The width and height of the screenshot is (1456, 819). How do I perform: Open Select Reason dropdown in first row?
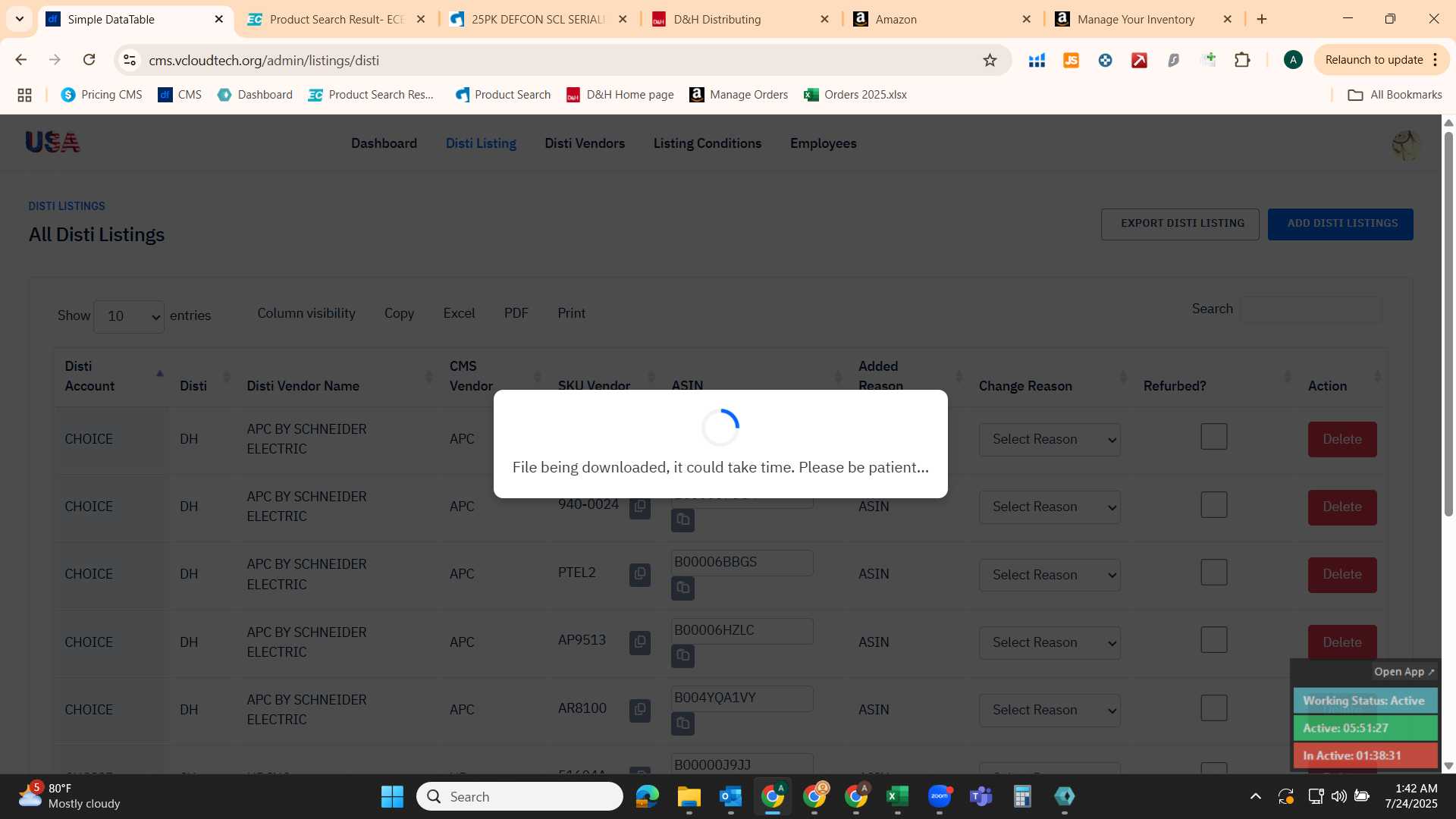(1050, 440)
